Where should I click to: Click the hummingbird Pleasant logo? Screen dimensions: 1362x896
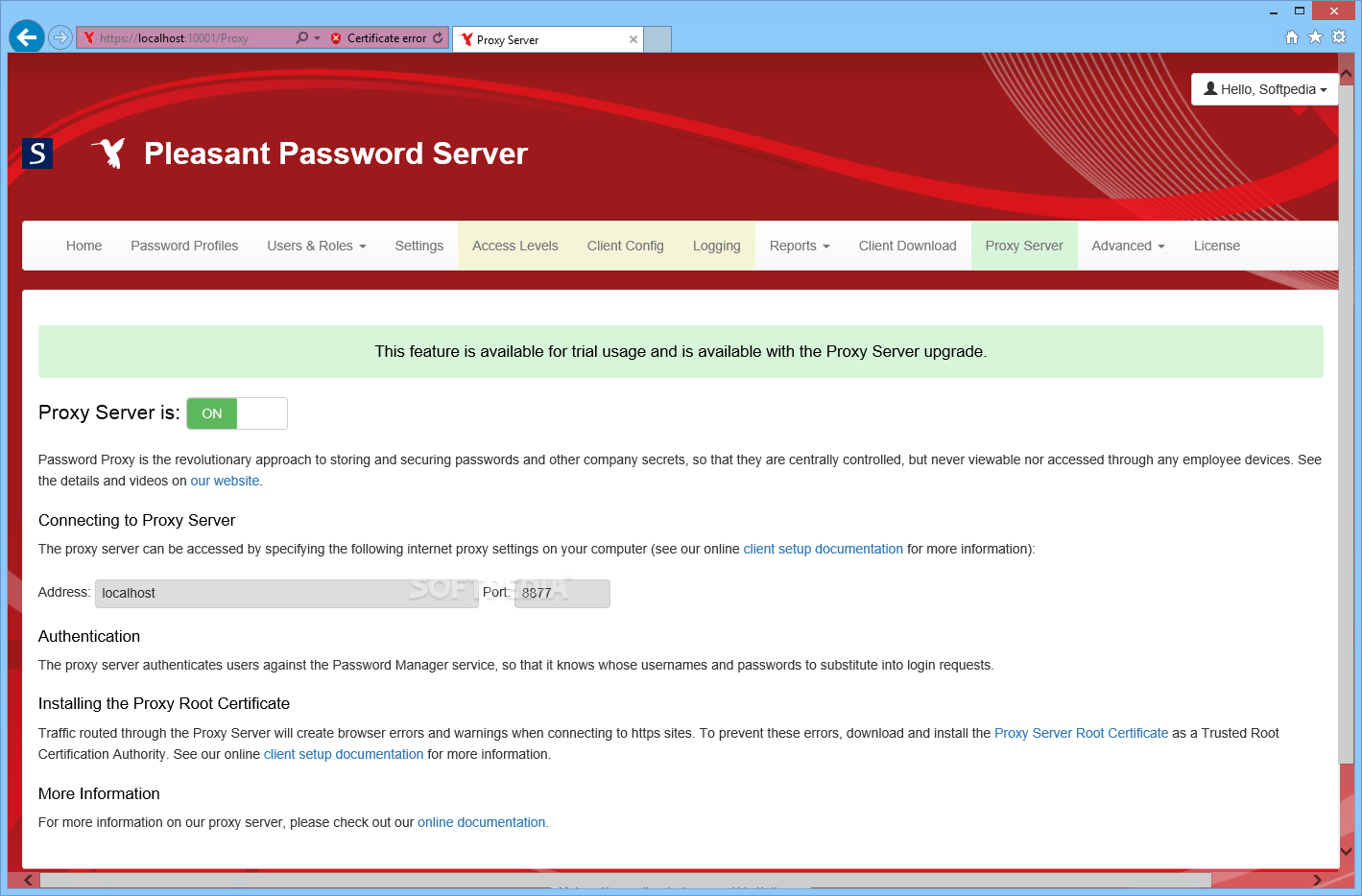coord(109,153)
